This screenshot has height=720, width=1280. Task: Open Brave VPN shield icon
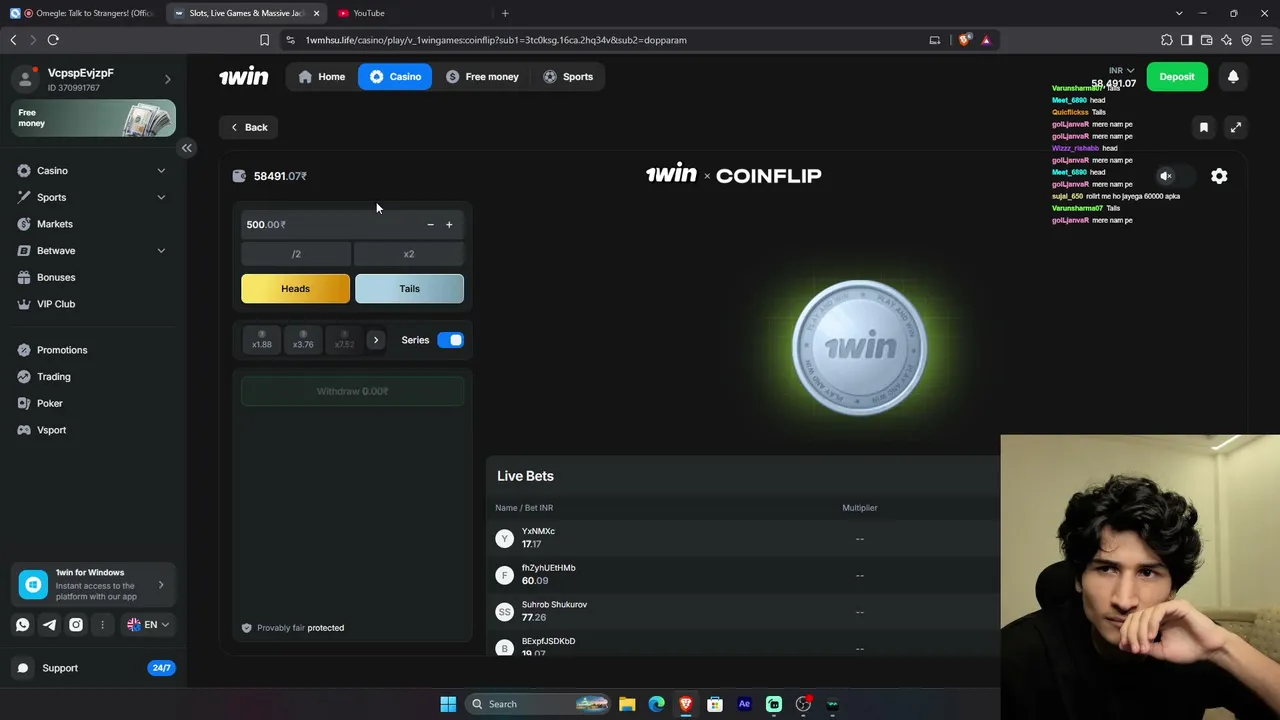point(1246,40)
